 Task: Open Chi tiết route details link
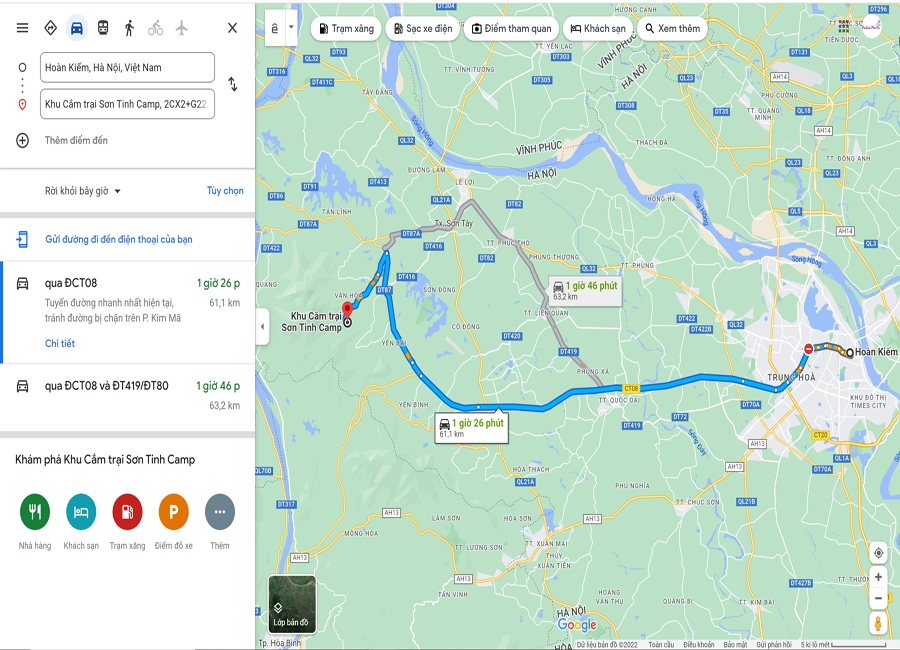pos(60,343)
